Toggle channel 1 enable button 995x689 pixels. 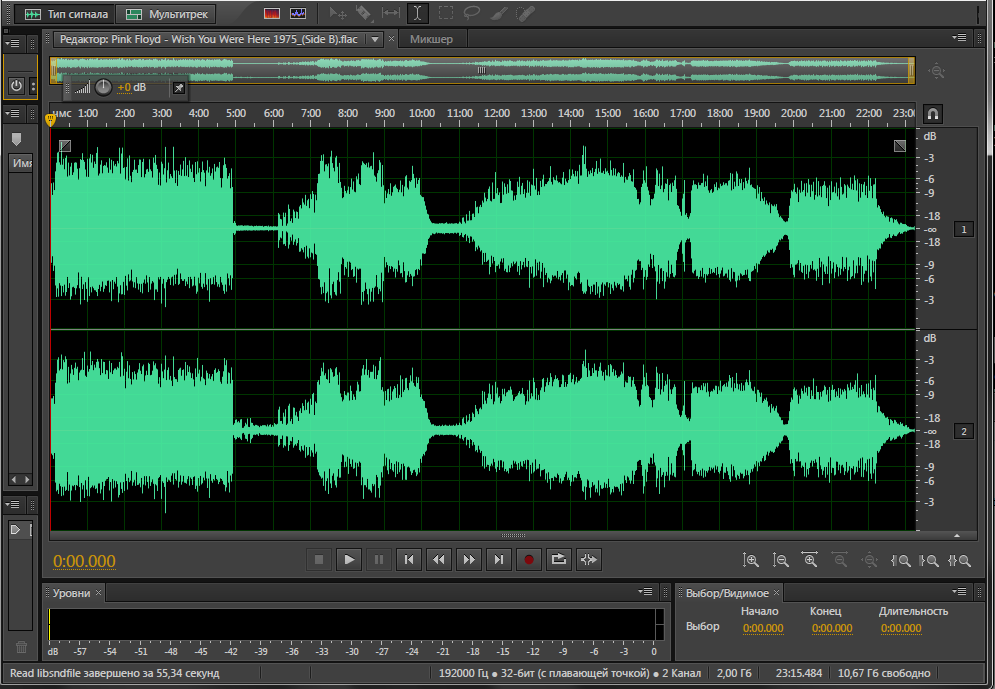click(x=964, y=229)
